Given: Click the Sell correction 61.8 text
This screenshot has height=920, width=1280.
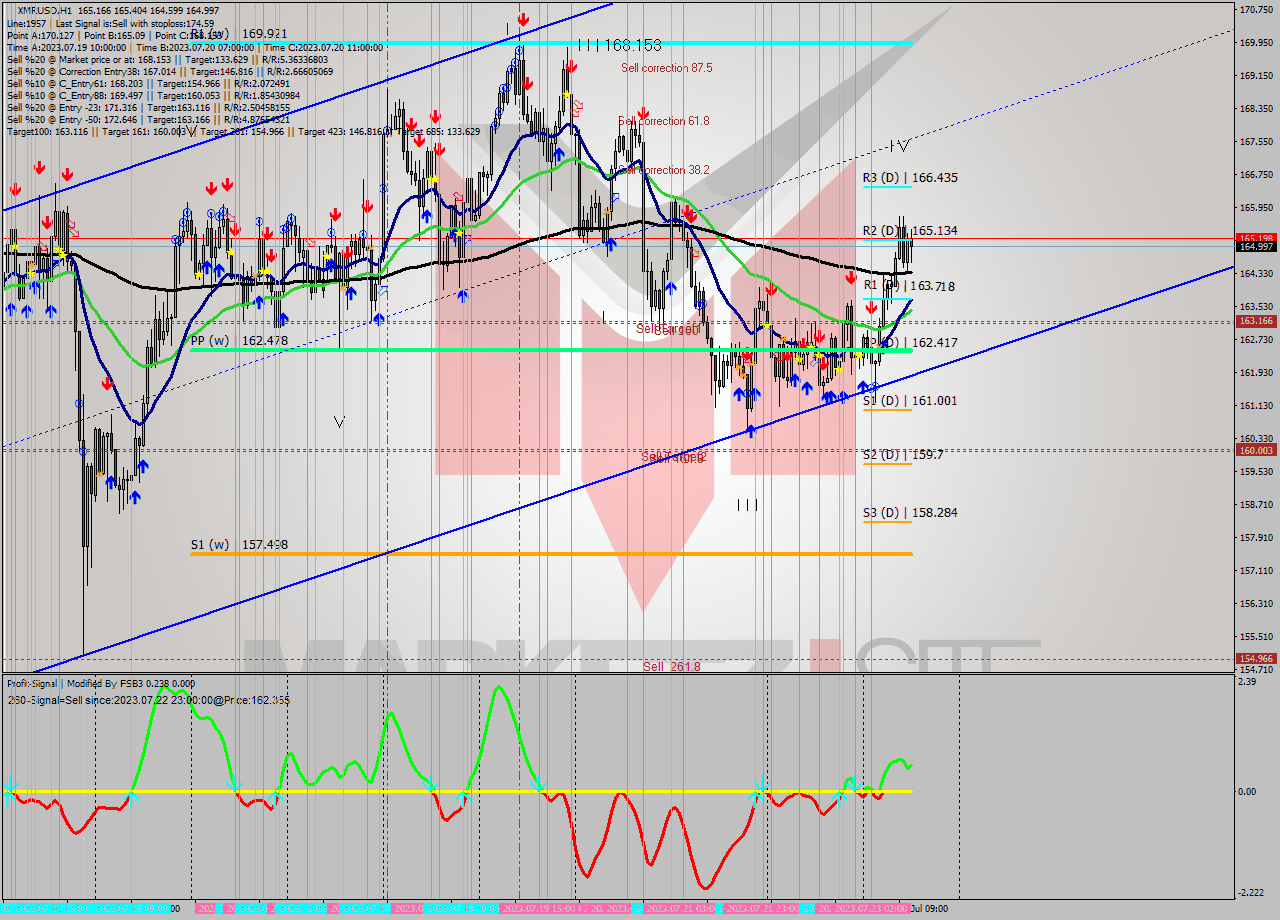Looking at the screenshot, I should click(x=664, y=121).
